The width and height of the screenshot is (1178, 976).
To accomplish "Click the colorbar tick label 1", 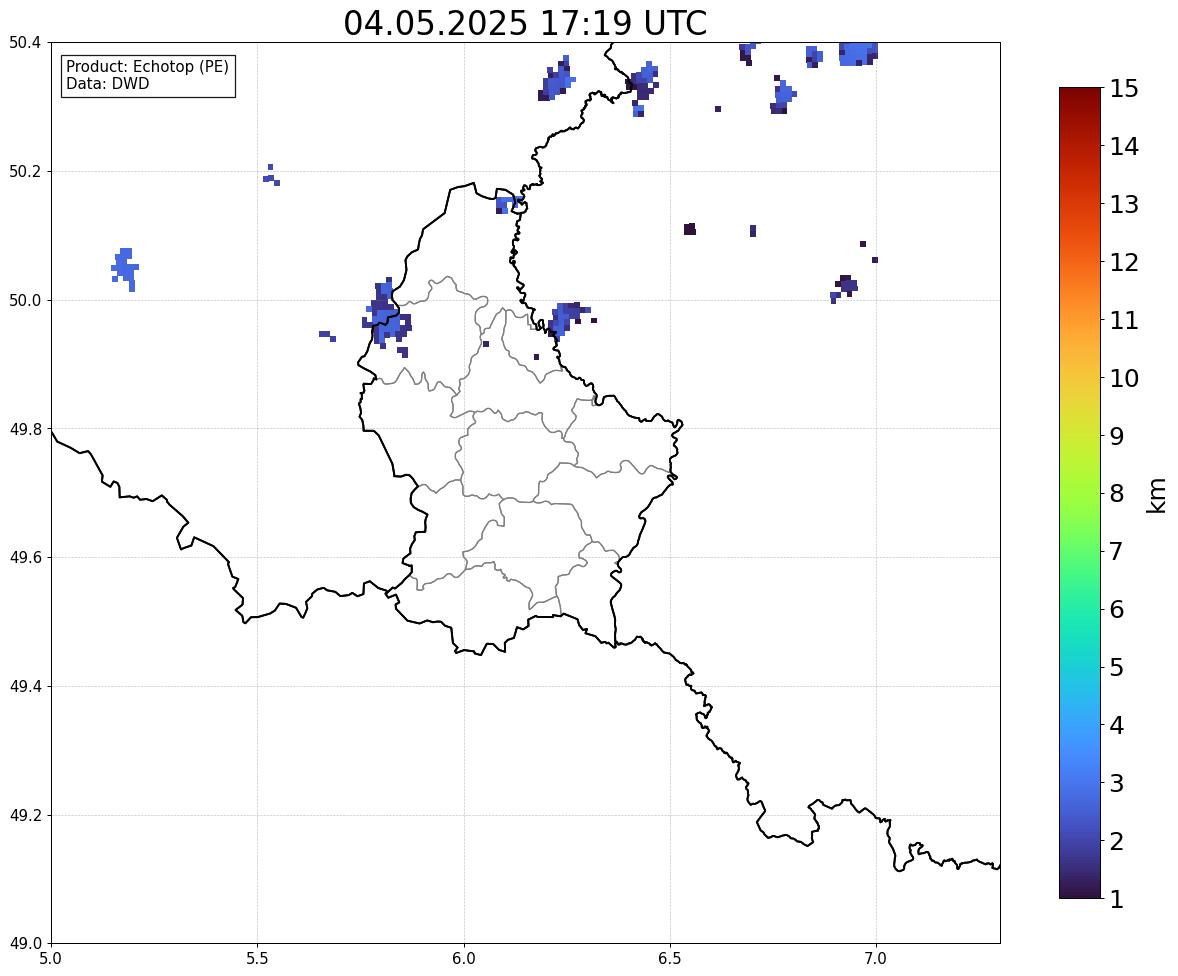I will pyautogui.click(x=1117, y=899).
